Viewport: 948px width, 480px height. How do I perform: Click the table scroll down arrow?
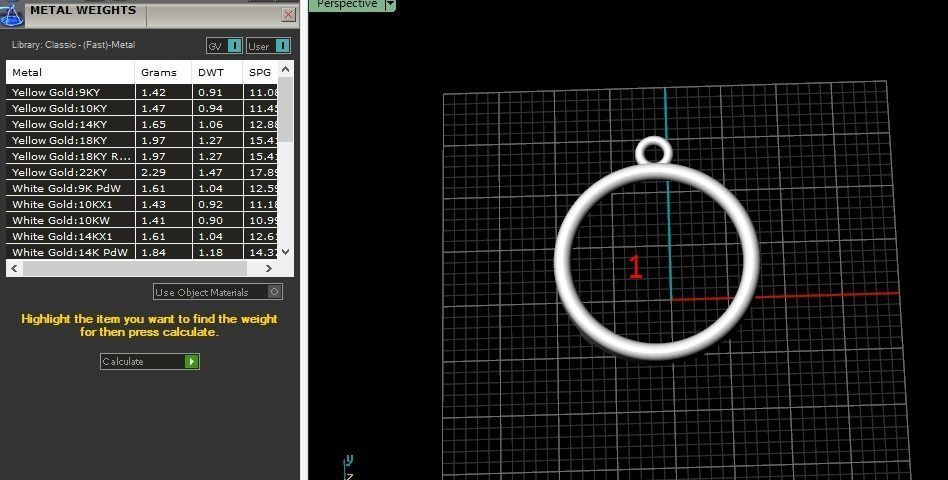(286, 251)
